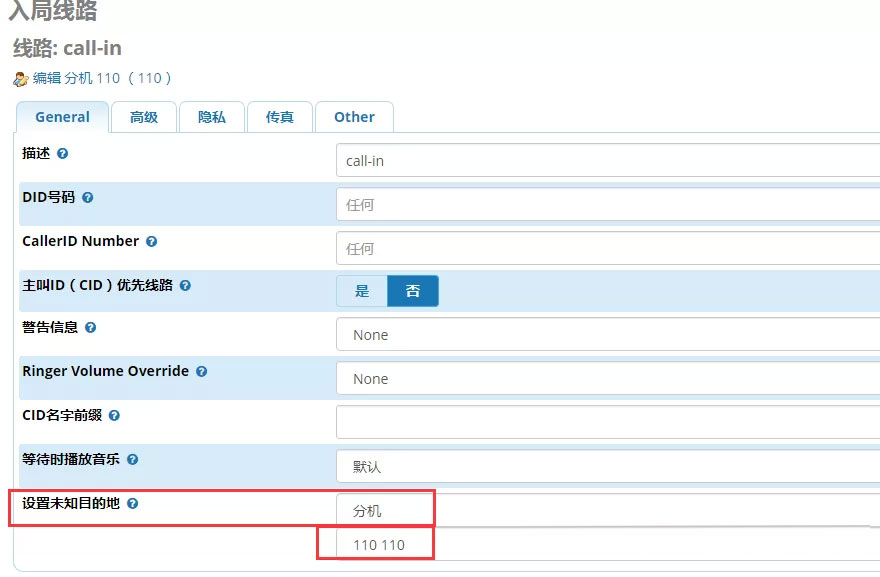Expand the 等待时播放音乐 默认 dropdown
This screenshot has width=880, height=577.
pyautogui.click(x=608, y=467)
